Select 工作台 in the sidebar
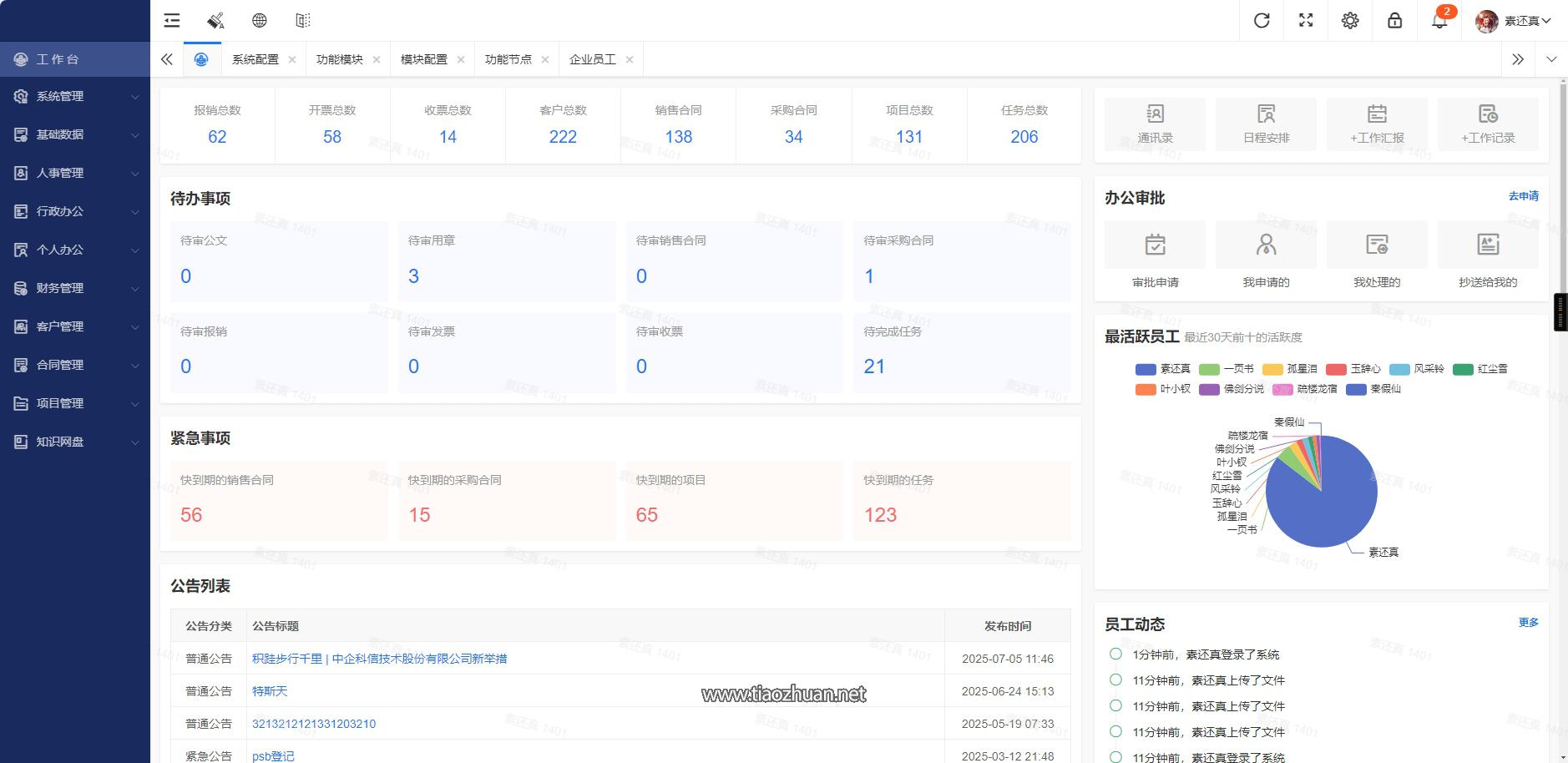The height and width of the screenshot is (763, 1568). (x=75, y=59)
